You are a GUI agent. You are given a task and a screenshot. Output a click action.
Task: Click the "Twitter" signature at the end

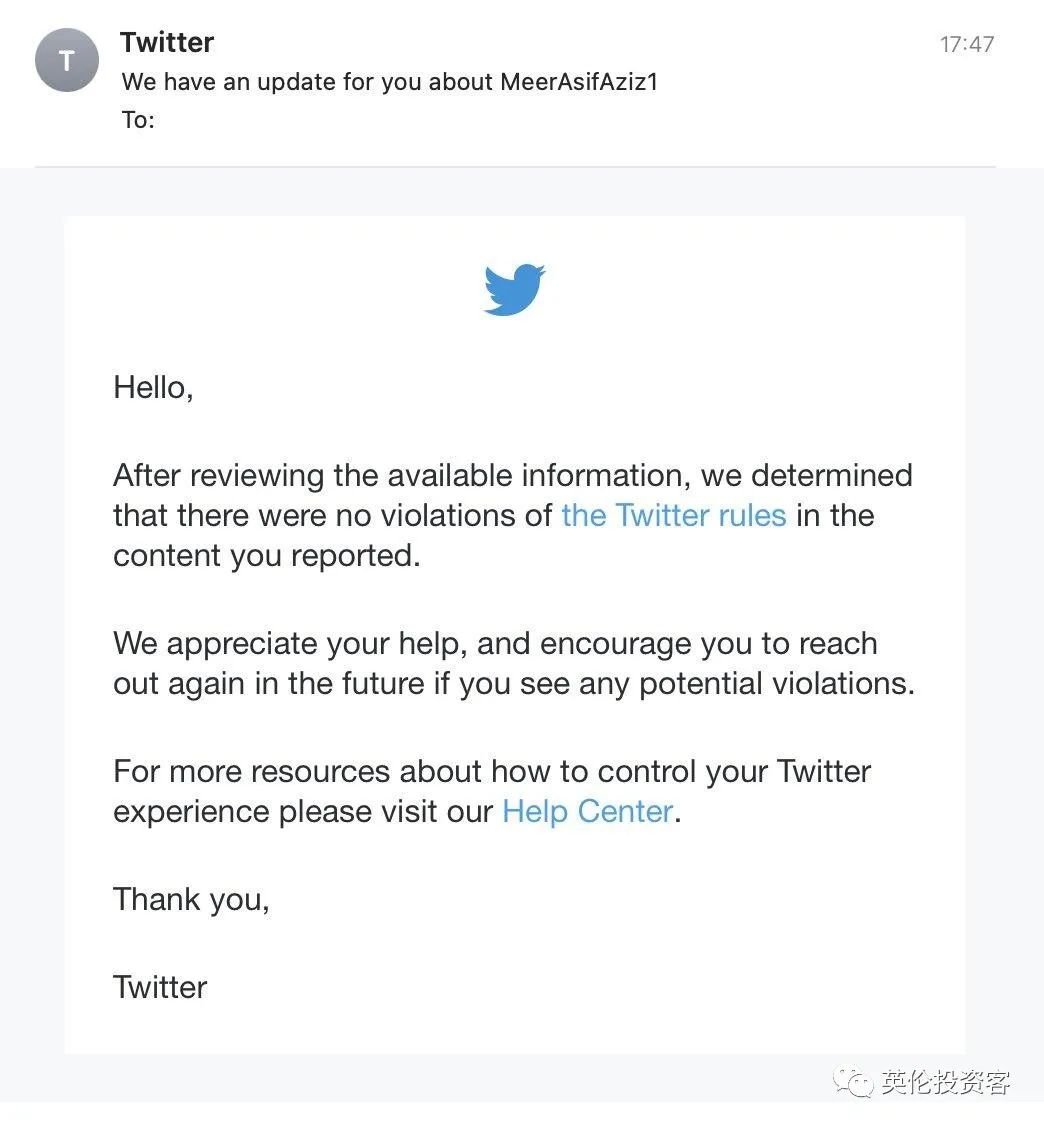point(160,987)
